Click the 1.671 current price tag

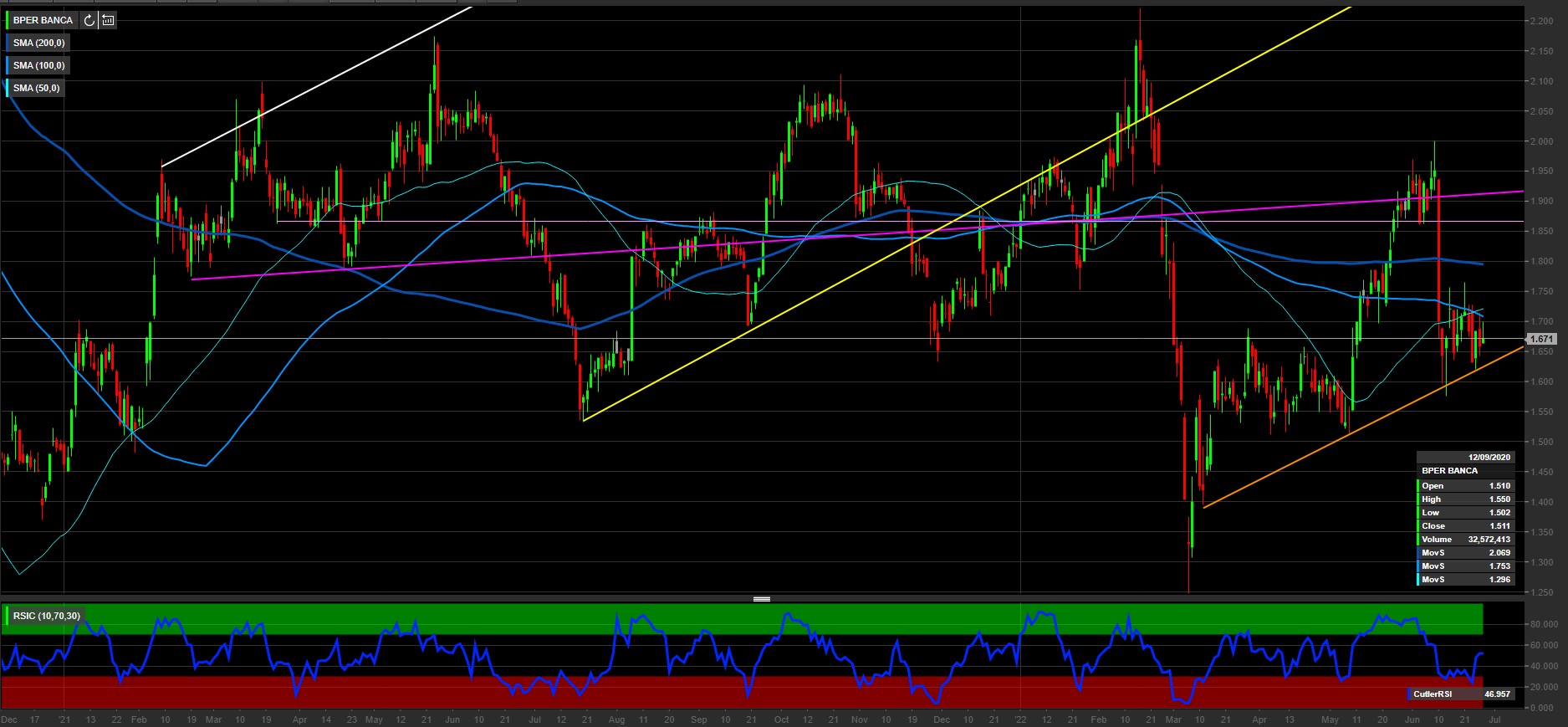click(1541, 339)
